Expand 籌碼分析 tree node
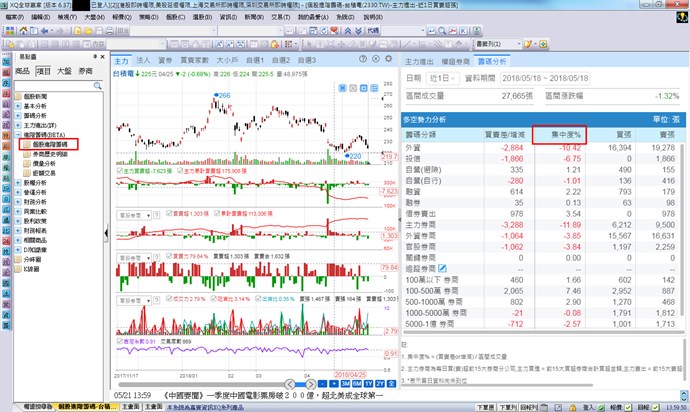 pos(18,116)
